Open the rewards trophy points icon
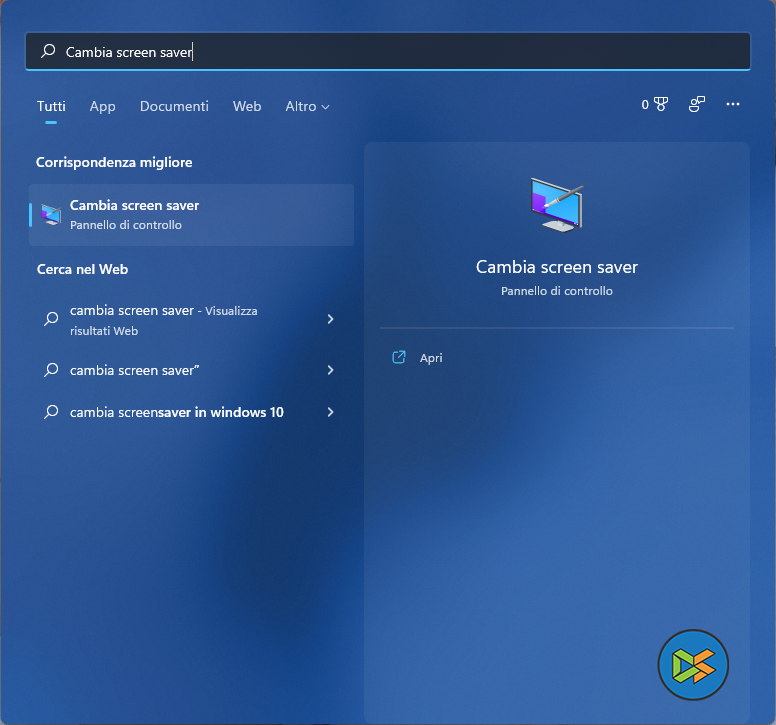776x725 pixels. pos(661,104)
